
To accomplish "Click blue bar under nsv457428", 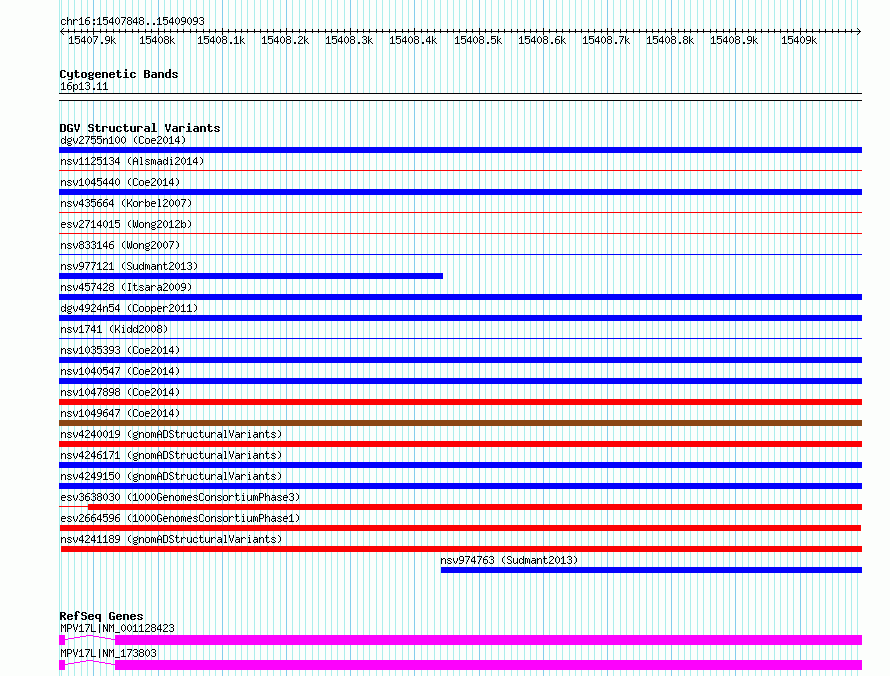I will click(460, 297).
